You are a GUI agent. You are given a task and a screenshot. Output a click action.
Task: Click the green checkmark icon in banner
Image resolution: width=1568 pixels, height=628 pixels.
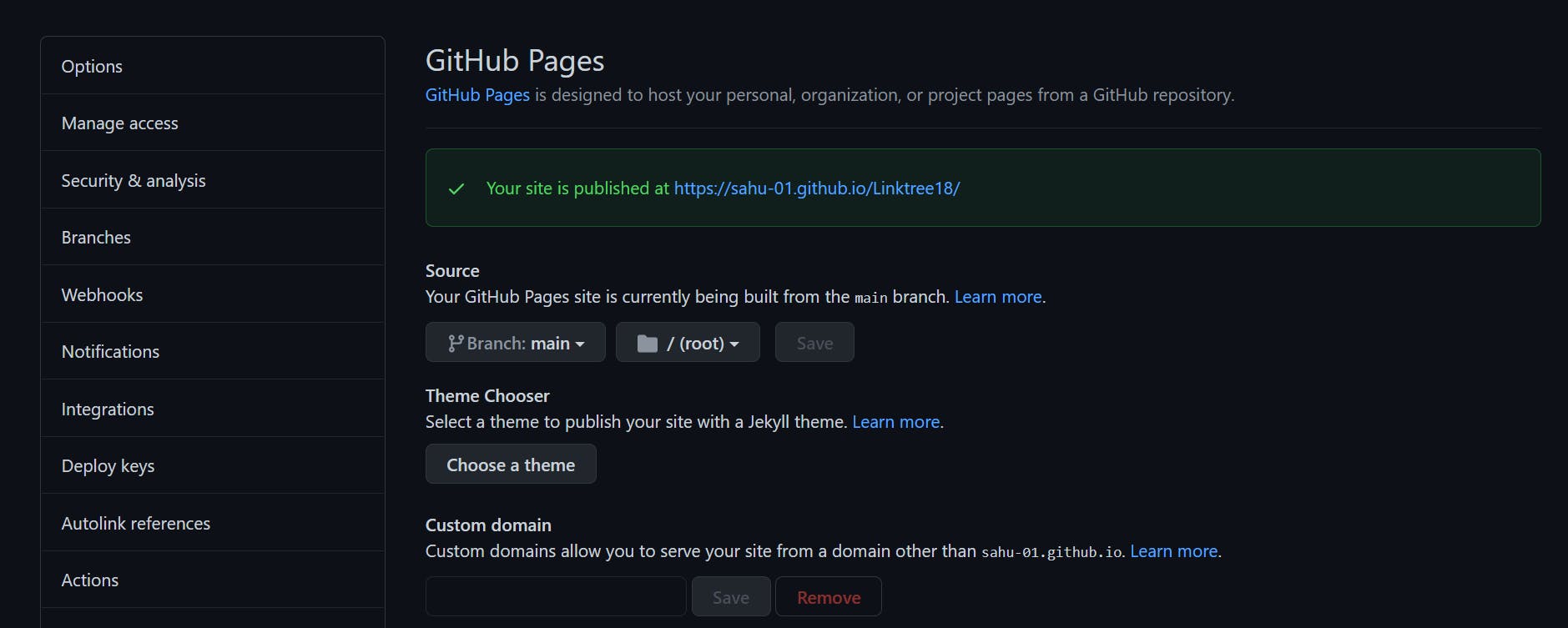tap(456, 188)
